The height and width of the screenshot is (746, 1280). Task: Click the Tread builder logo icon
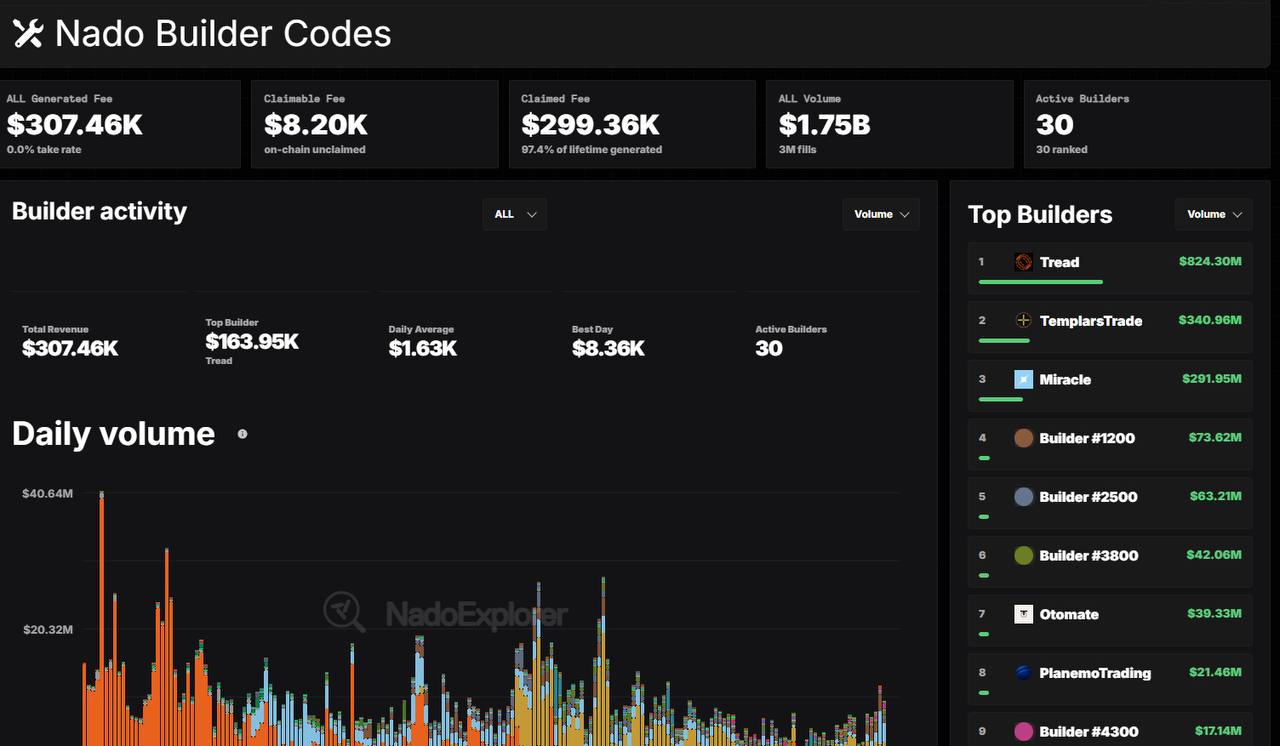click(1023, 262)
